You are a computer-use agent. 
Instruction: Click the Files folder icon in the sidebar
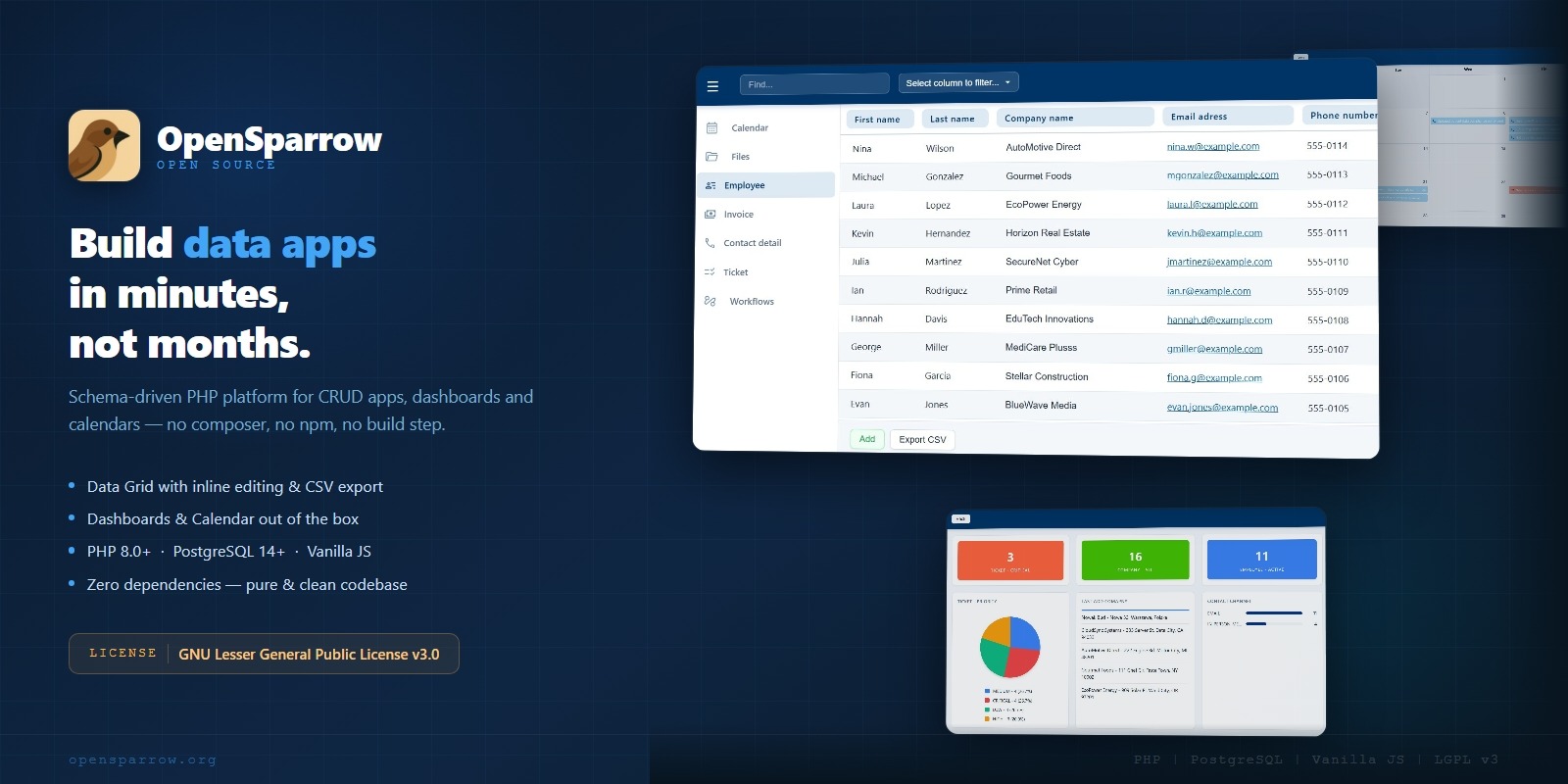point(711,157)
